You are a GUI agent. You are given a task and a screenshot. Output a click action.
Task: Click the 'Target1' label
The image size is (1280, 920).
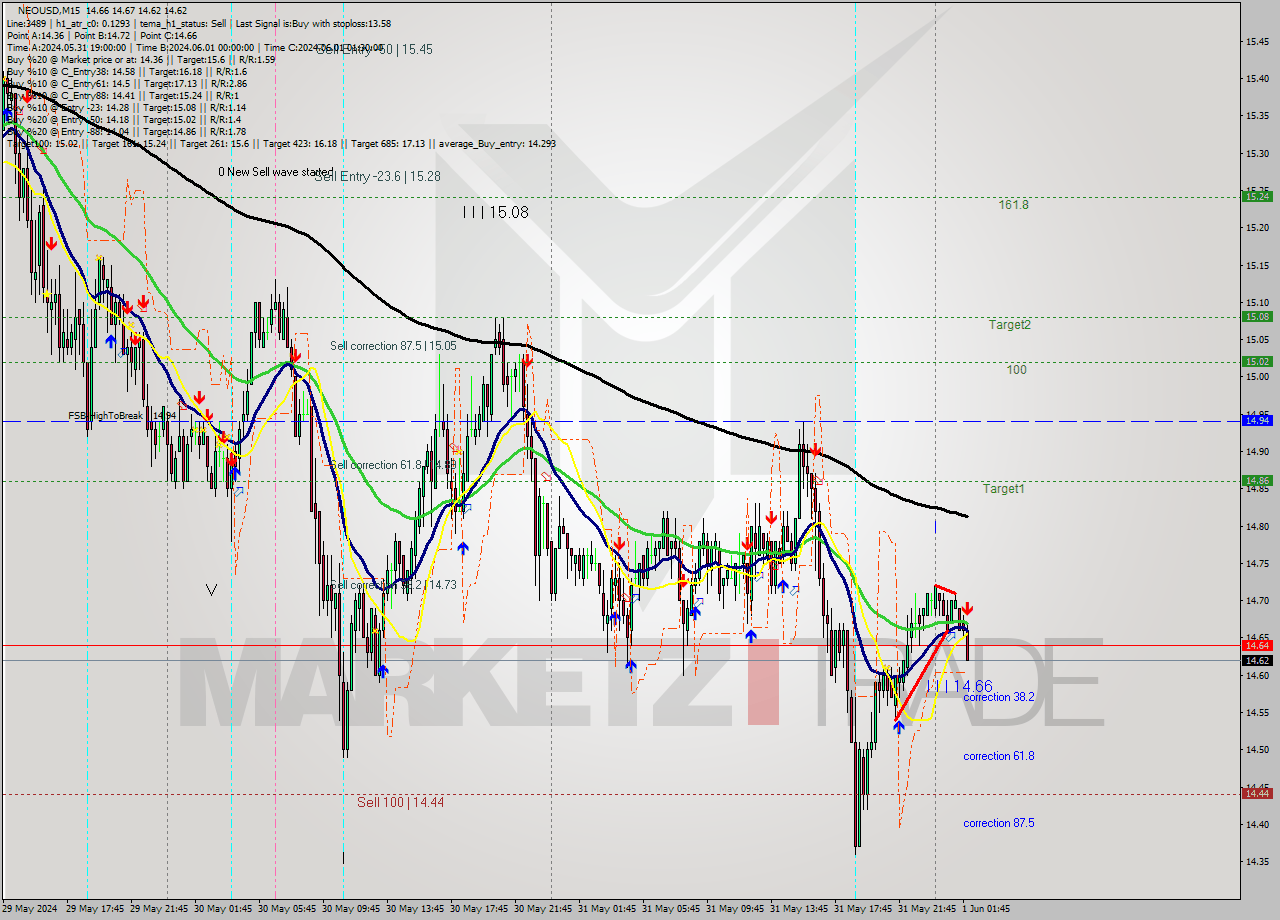[1003, 489]
